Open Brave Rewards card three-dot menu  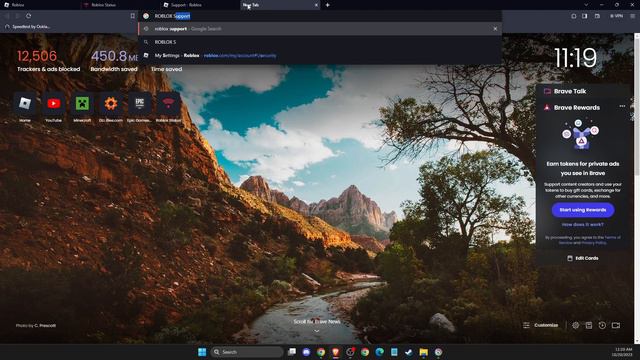point(622,106)
